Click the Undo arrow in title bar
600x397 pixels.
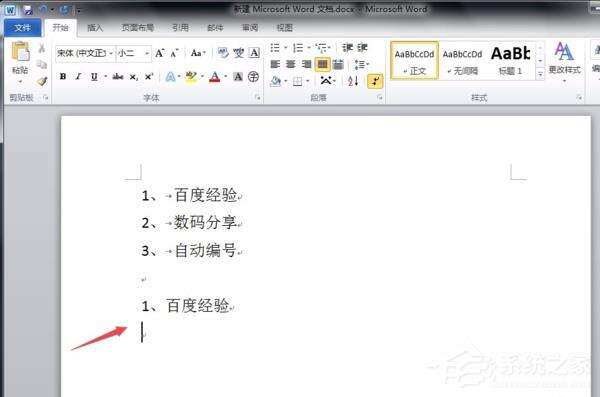43,10
